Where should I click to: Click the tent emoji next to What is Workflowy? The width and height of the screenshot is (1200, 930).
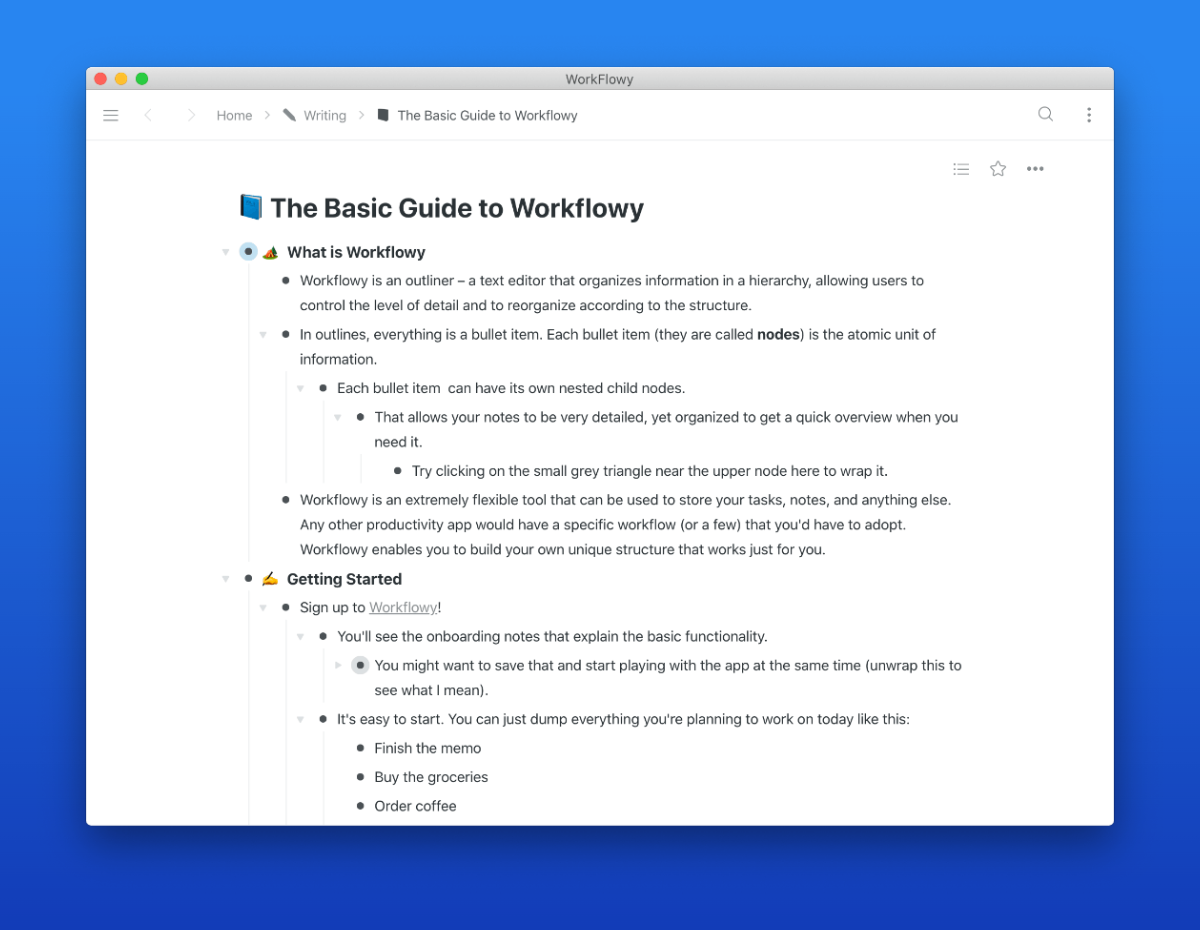270,253
